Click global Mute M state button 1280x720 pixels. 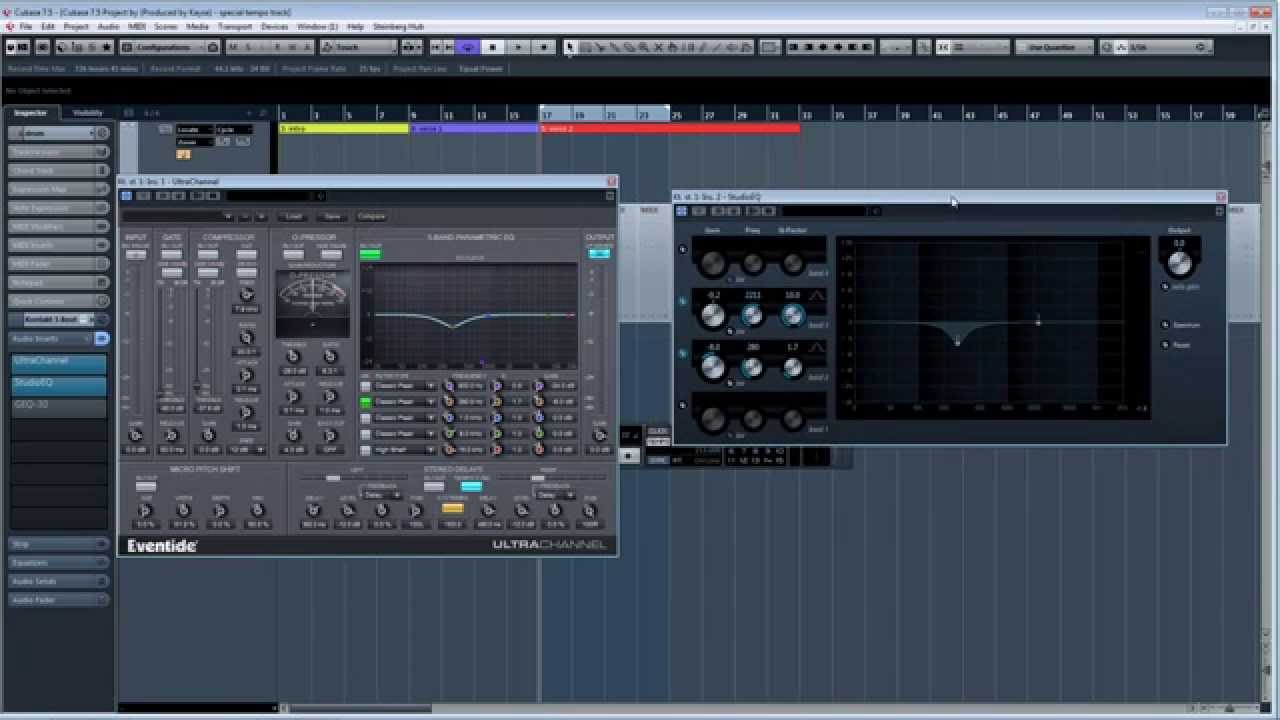233,47
